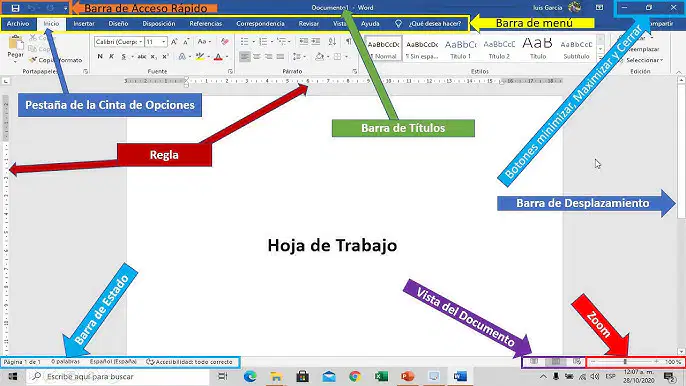Open Excel from the taskbar
Viewport: 686px width, 386px height.
(x=381, y=376)
